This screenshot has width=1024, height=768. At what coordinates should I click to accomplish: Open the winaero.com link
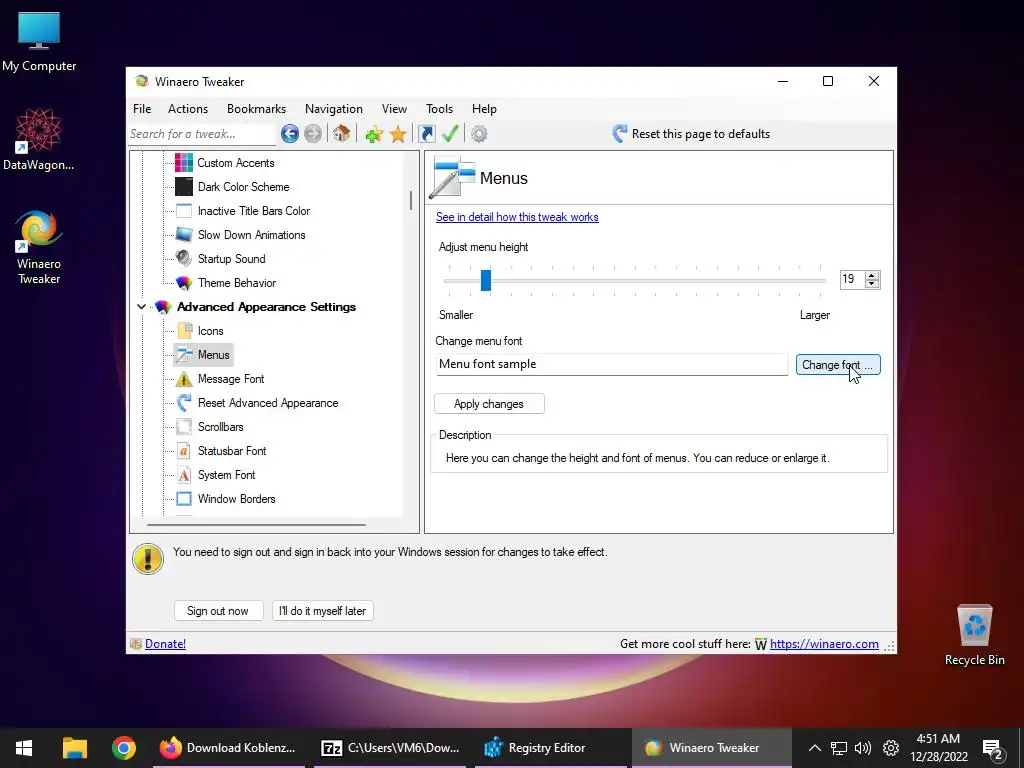(x=824, y=644)
